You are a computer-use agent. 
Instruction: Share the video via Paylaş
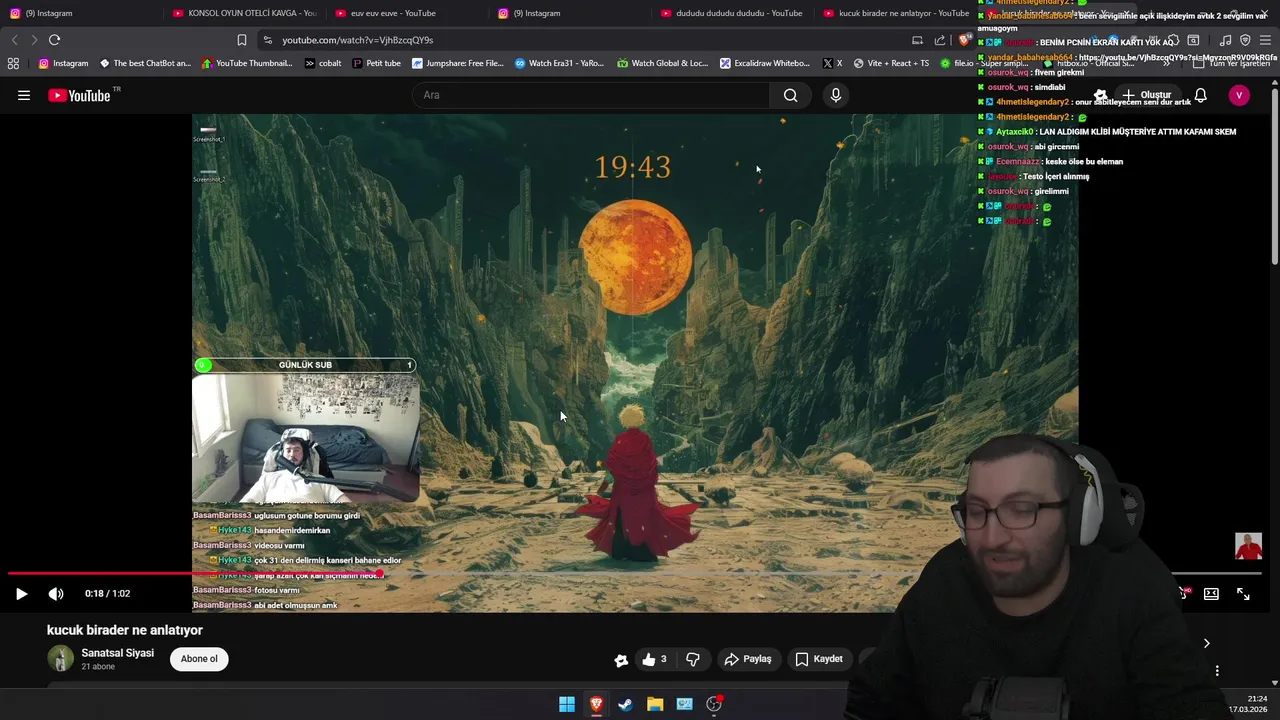click(x=748, y=659)
